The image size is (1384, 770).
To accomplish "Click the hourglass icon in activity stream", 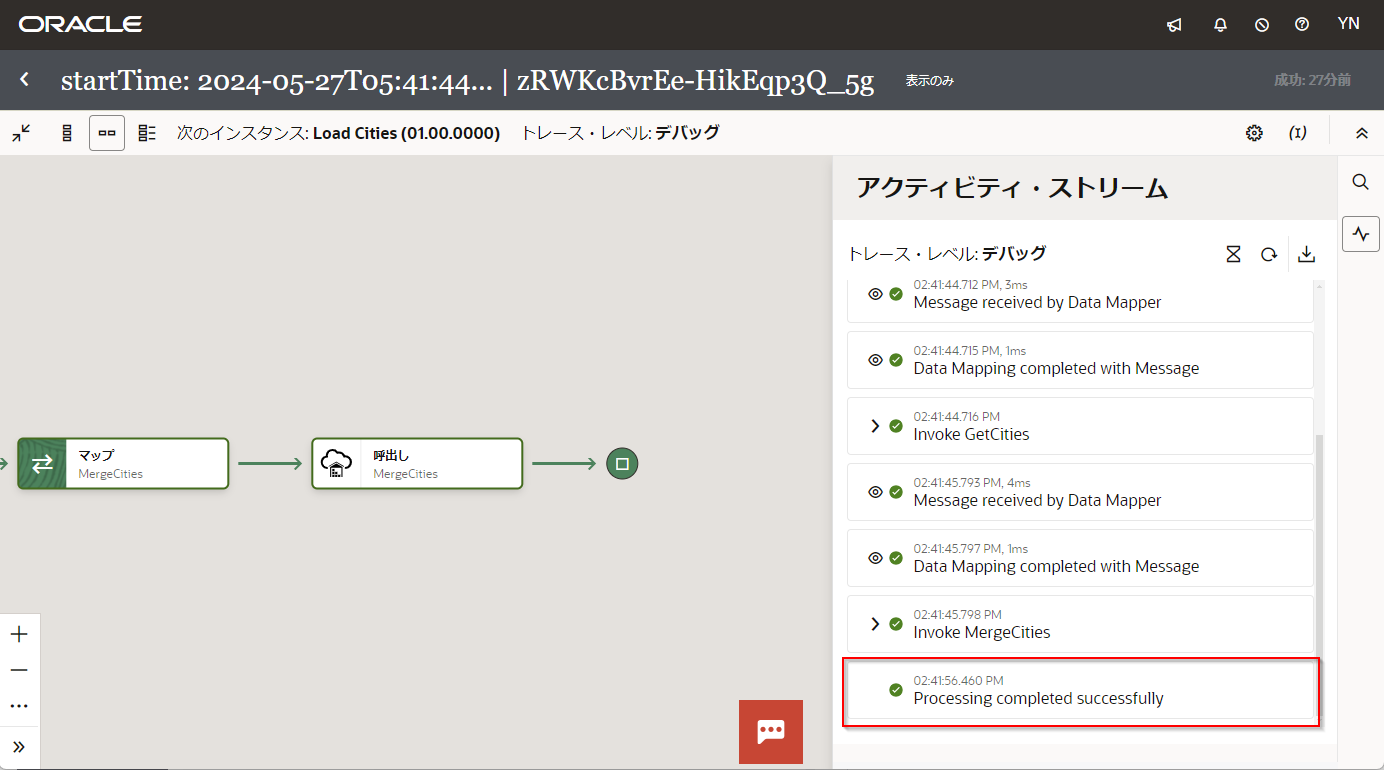I will pos(1233,255).
